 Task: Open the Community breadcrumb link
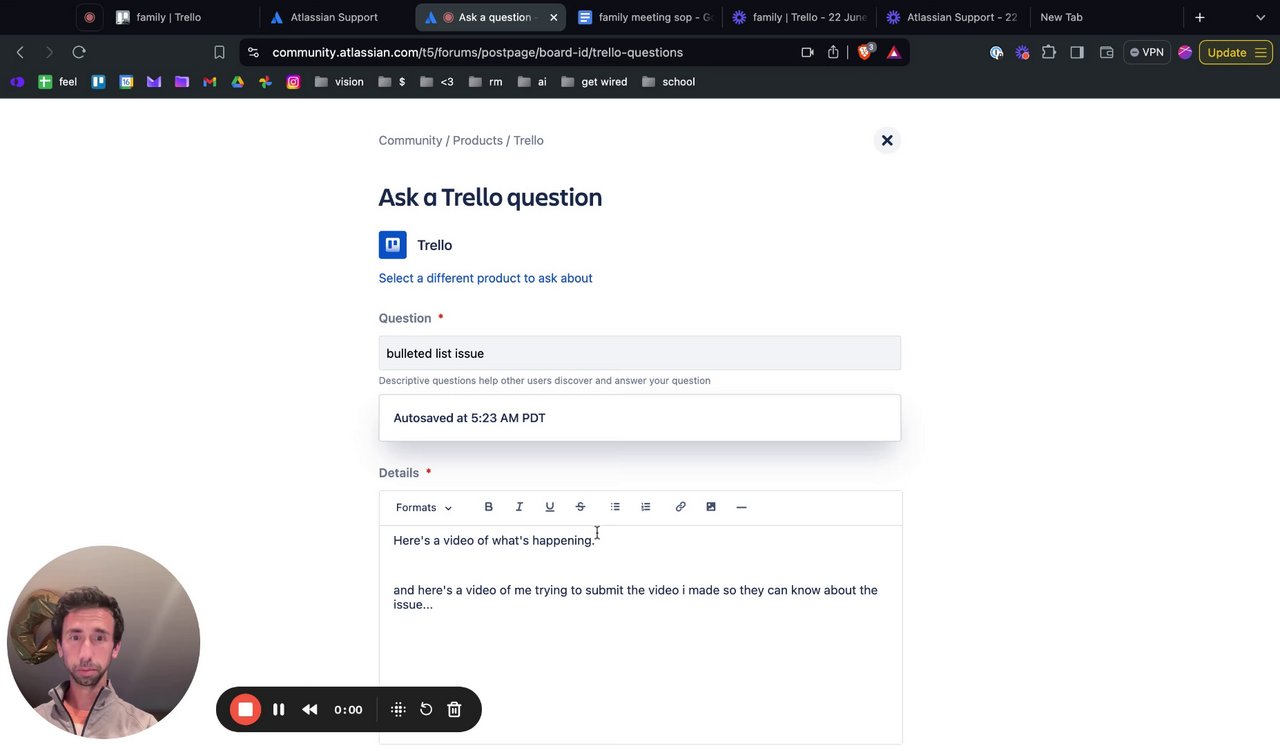point(410,141)
